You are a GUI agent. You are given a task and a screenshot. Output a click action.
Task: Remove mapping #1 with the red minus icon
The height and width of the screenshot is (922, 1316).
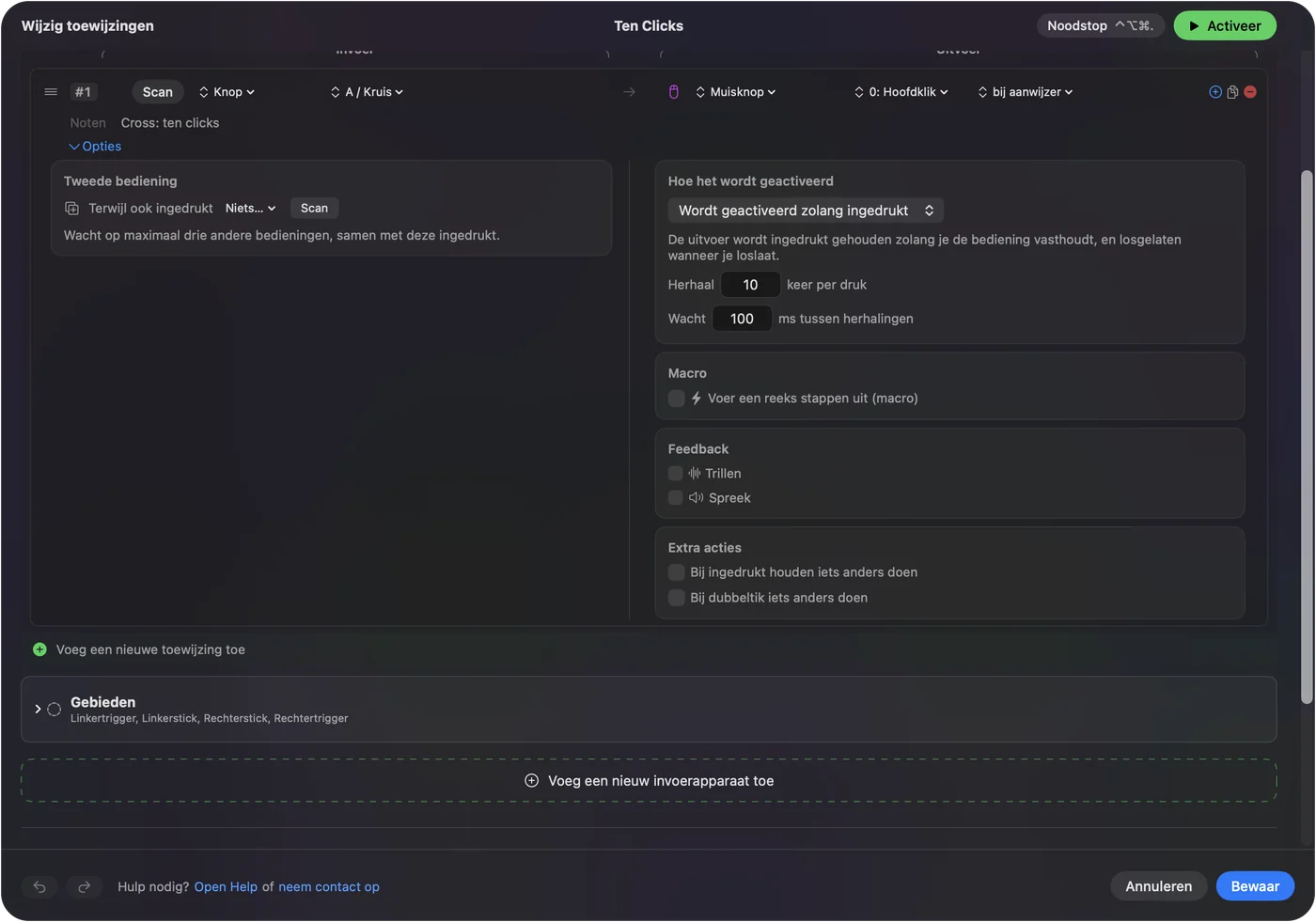[x=1250, y=92]
